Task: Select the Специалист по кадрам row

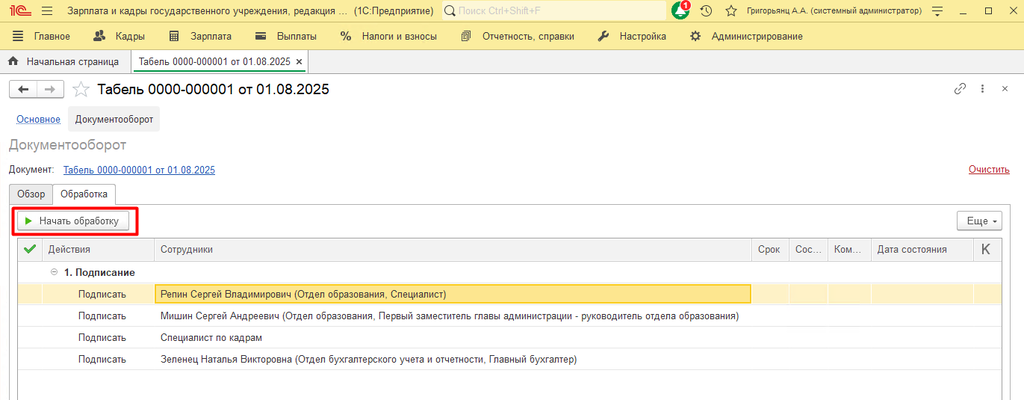Action: click(x=206, y=338)
